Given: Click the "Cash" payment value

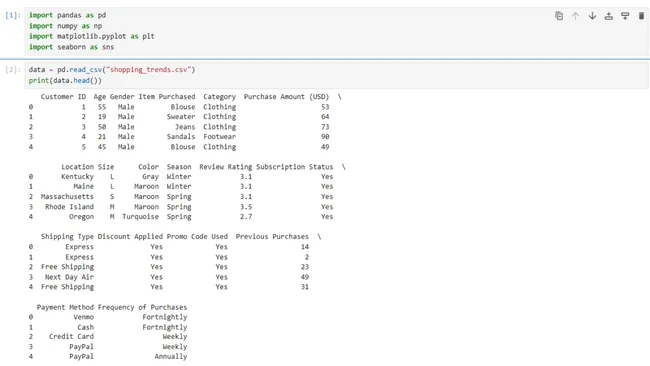Looking at the screenshot, I should pos(85,327).
